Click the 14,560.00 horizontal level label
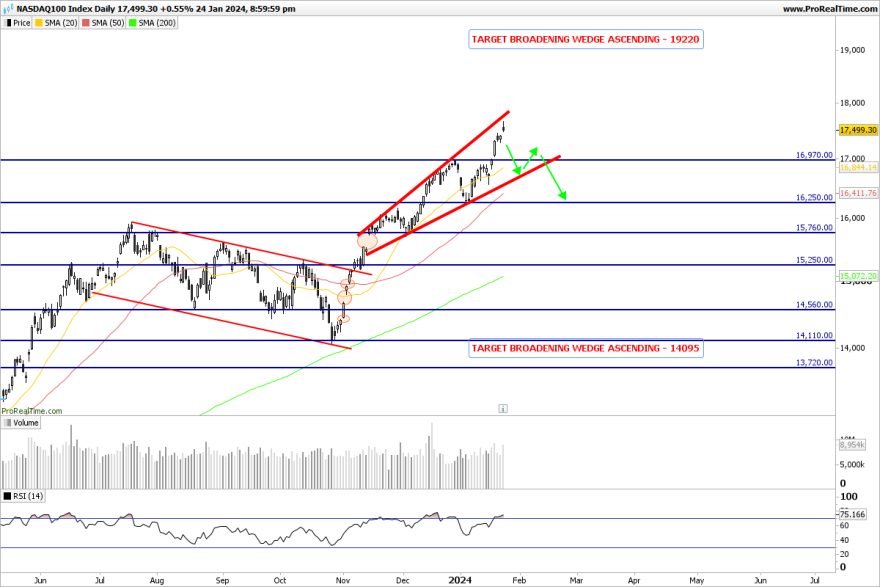Image resolution: width=880 pixels, height=587 pixels. click(x=814, y=305)
